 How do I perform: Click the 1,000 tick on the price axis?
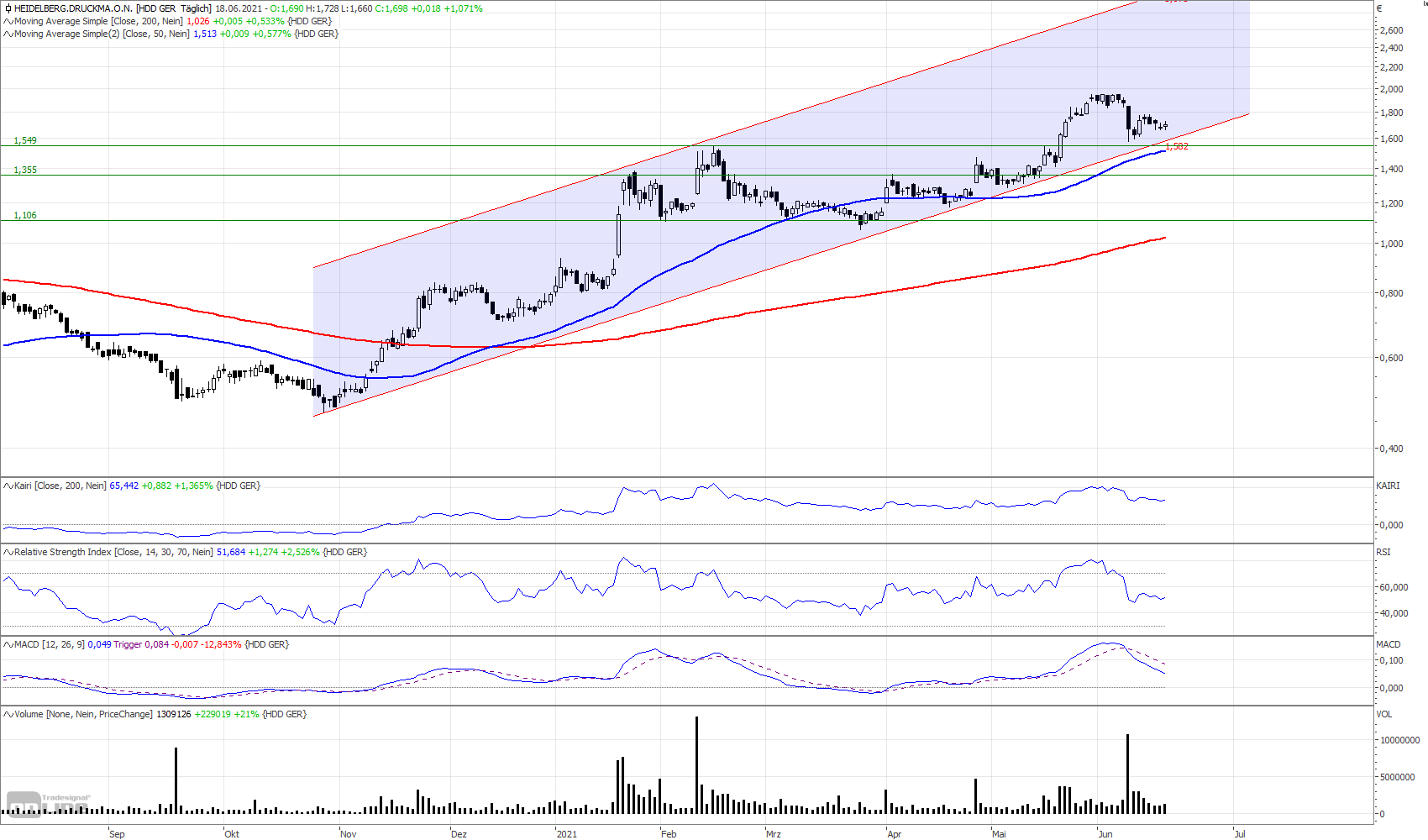(x=1392, y=244)
